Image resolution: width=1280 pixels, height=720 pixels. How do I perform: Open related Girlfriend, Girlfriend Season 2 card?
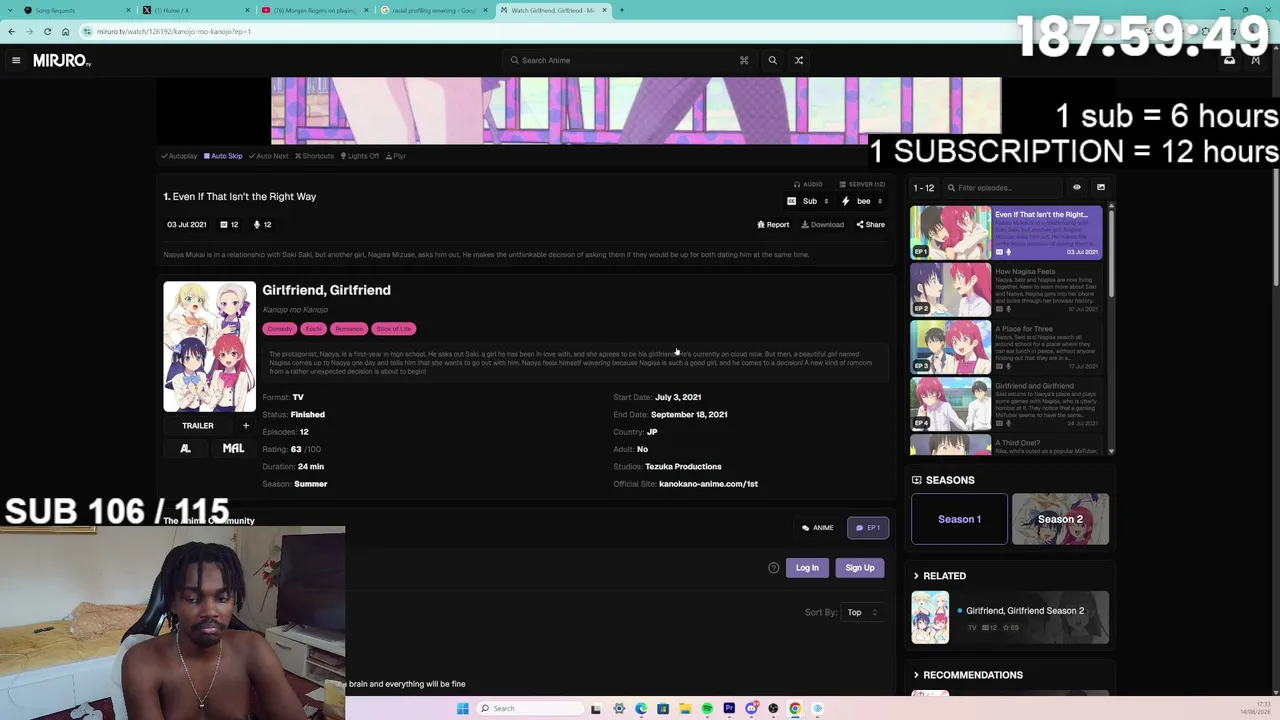point(1010,618)
